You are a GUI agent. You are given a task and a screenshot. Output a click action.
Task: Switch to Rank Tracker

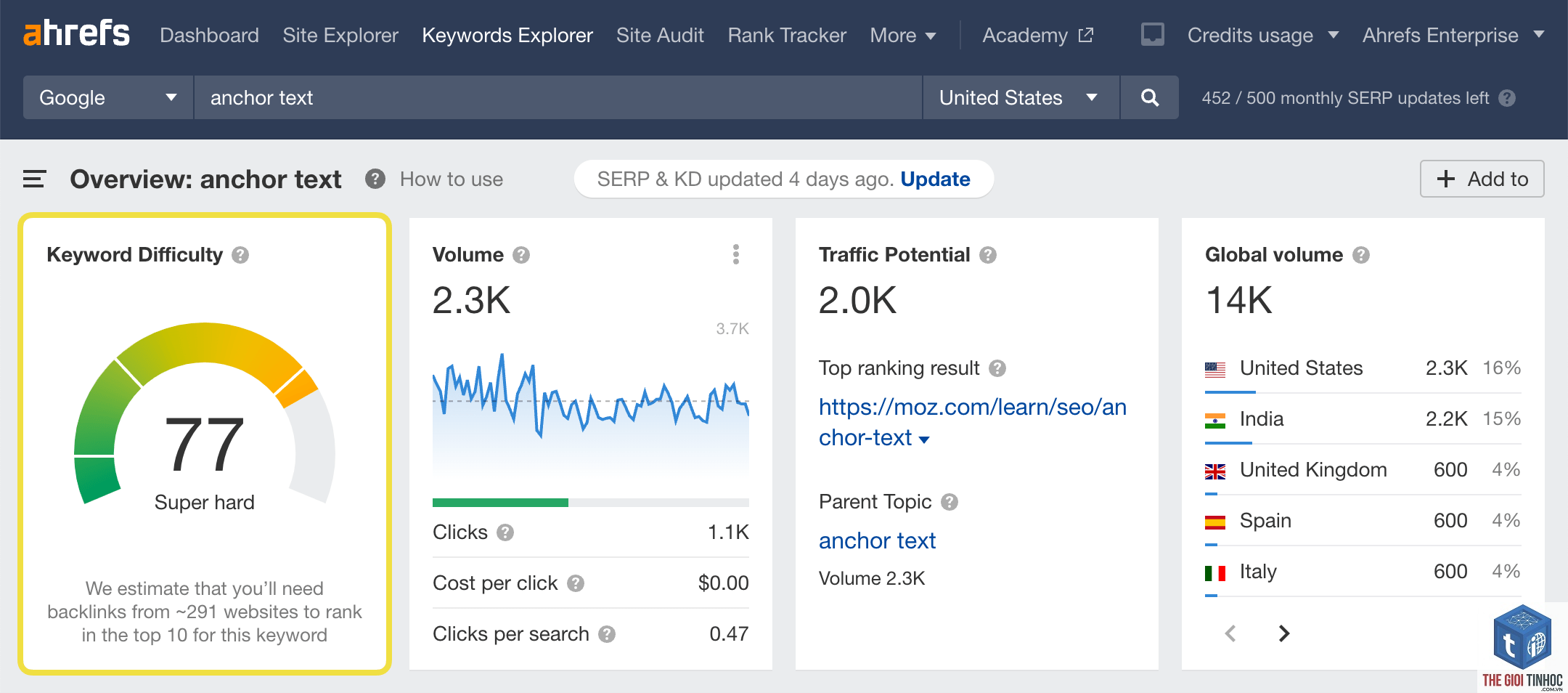coord(787,35)
